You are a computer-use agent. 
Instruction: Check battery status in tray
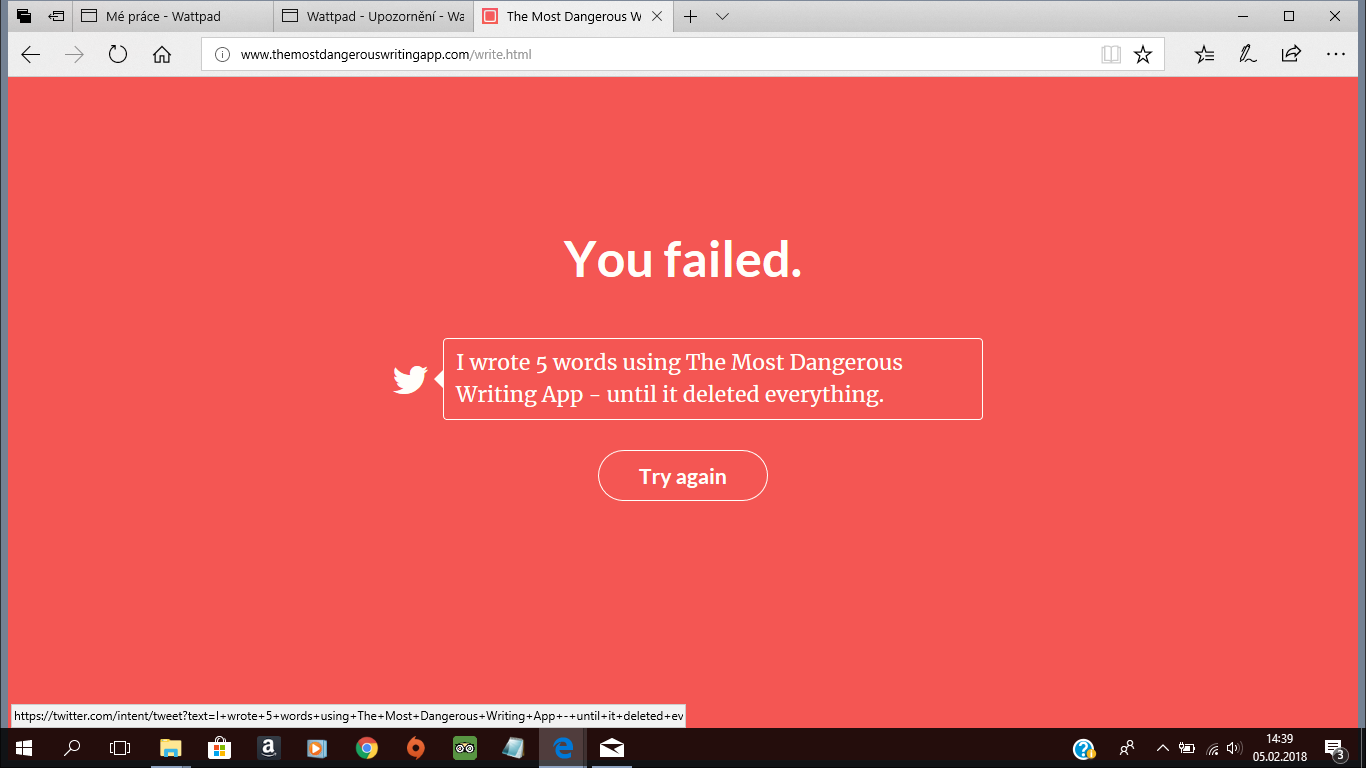tap(1187, 747)
